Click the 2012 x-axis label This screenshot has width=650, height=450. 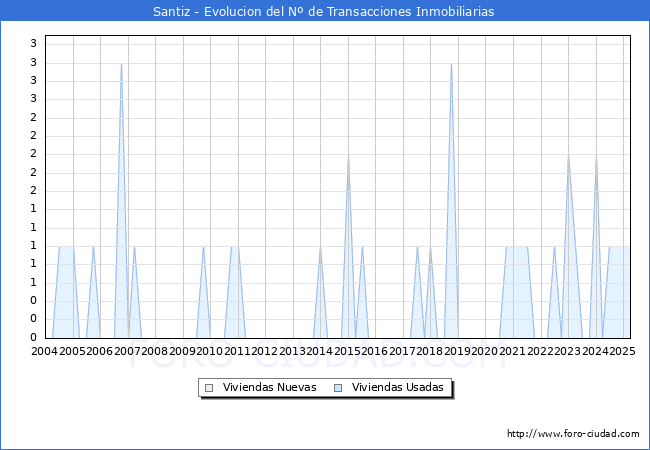pyautogui.click(x=265, y=351)
